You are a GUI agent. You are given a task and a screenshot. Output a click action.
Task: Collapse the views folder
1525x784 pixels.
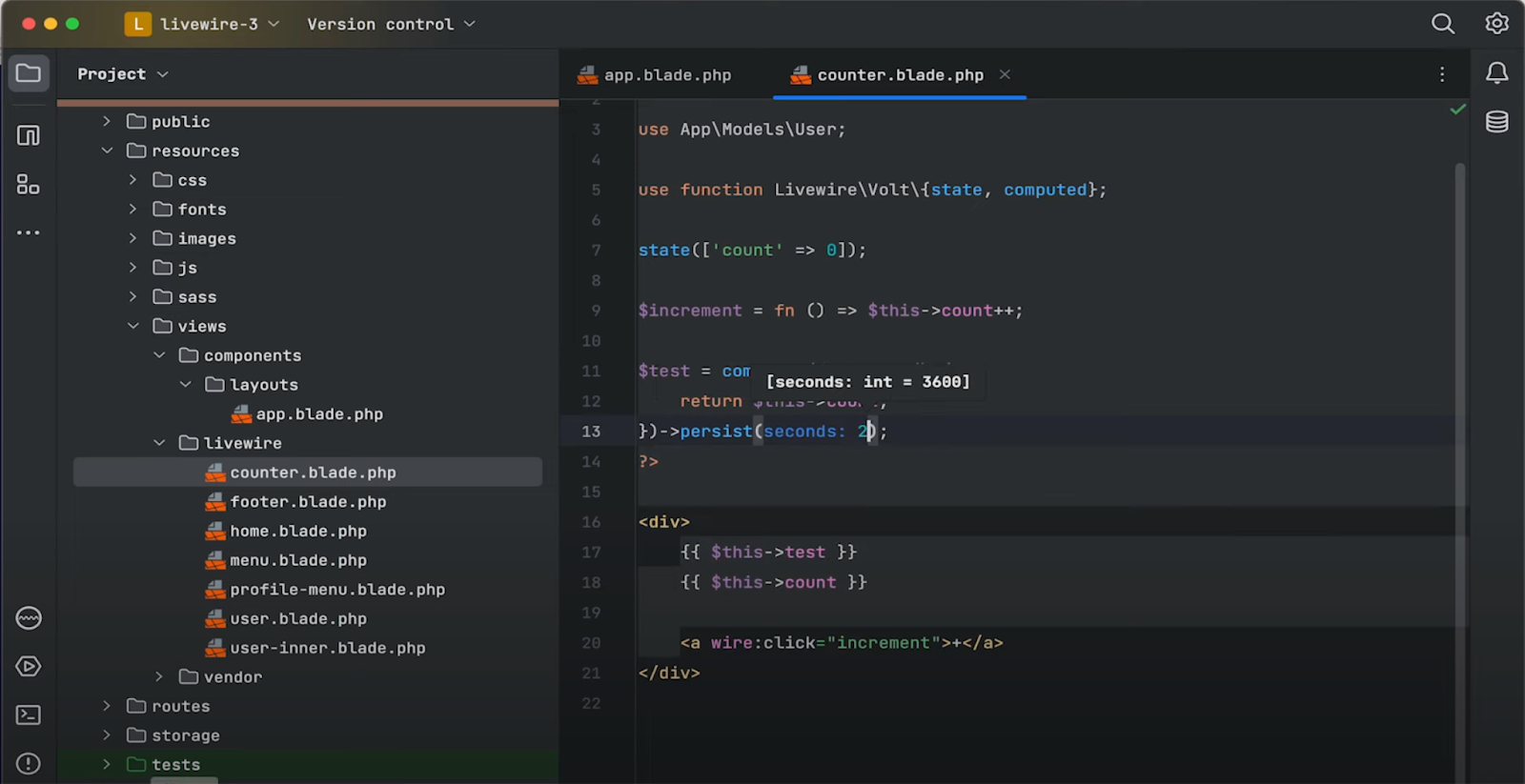click(133, 326)
